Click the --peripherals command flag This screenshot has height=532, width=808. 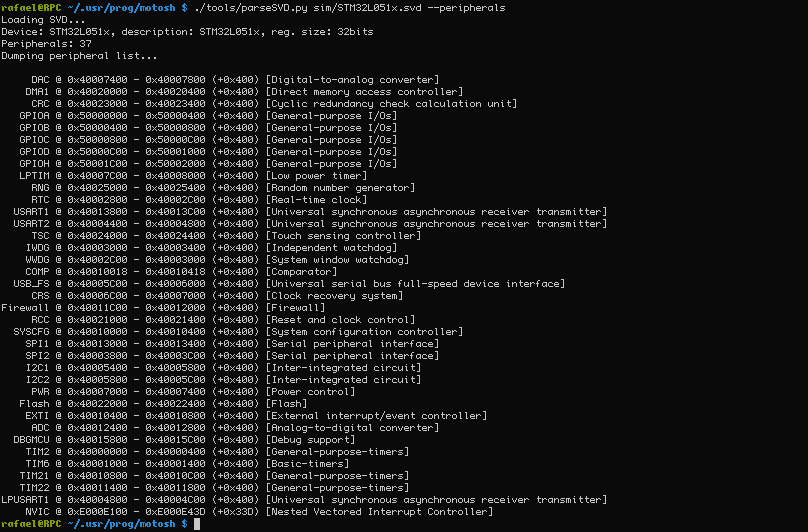pyautogui.click(x=466, y=8)
